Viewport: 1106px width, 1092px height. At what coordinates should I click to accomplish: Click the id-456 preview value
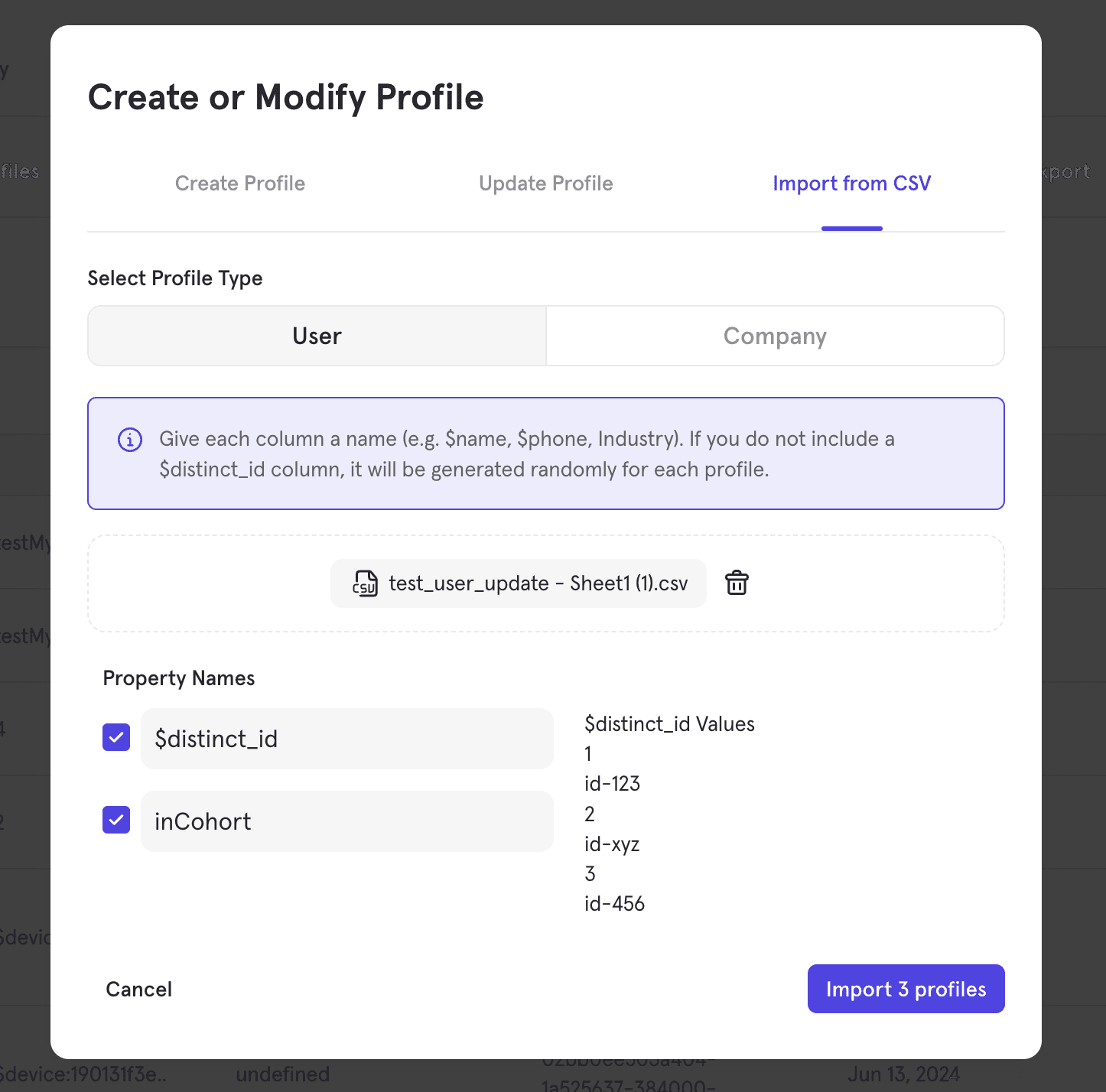[614, 904]
